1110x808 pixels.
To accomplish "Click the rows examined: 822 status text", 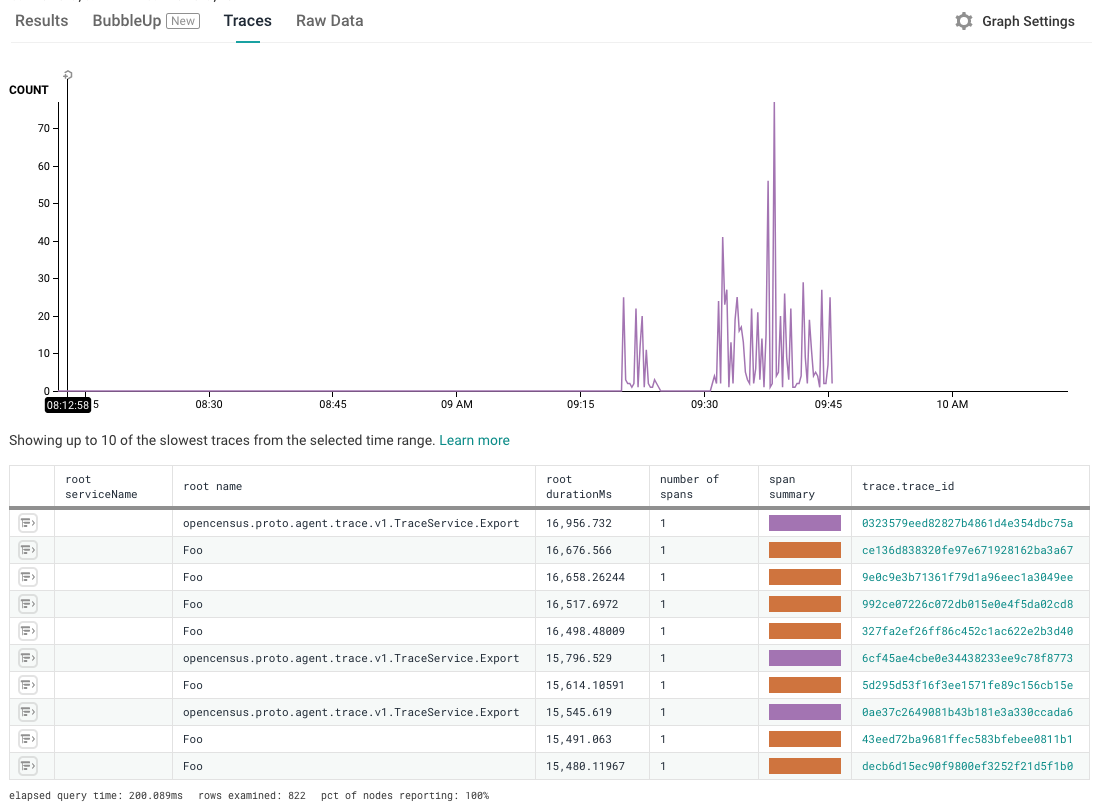I will pos(252,795).
